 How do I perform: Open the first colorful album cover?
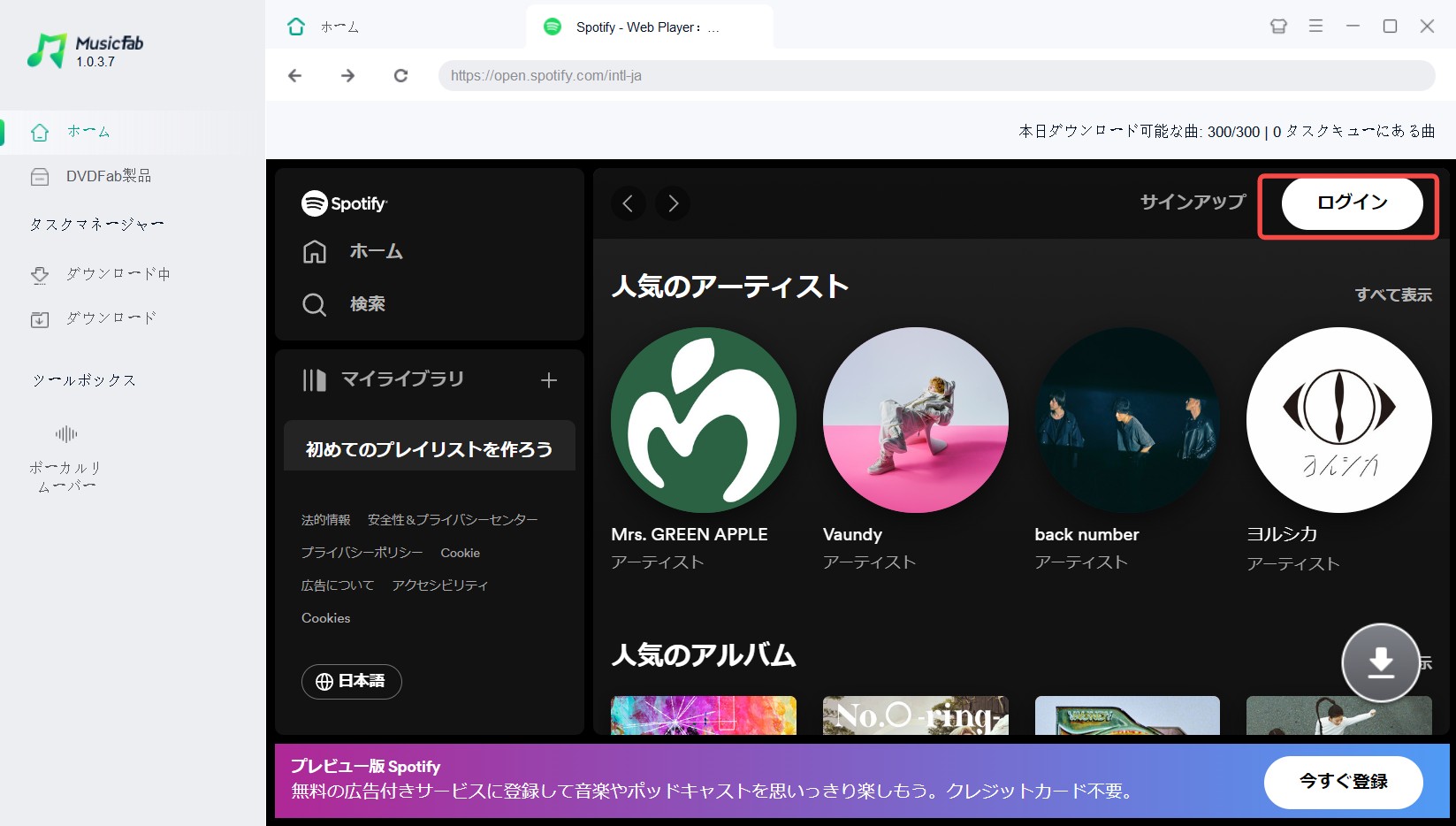pos(704,715)
